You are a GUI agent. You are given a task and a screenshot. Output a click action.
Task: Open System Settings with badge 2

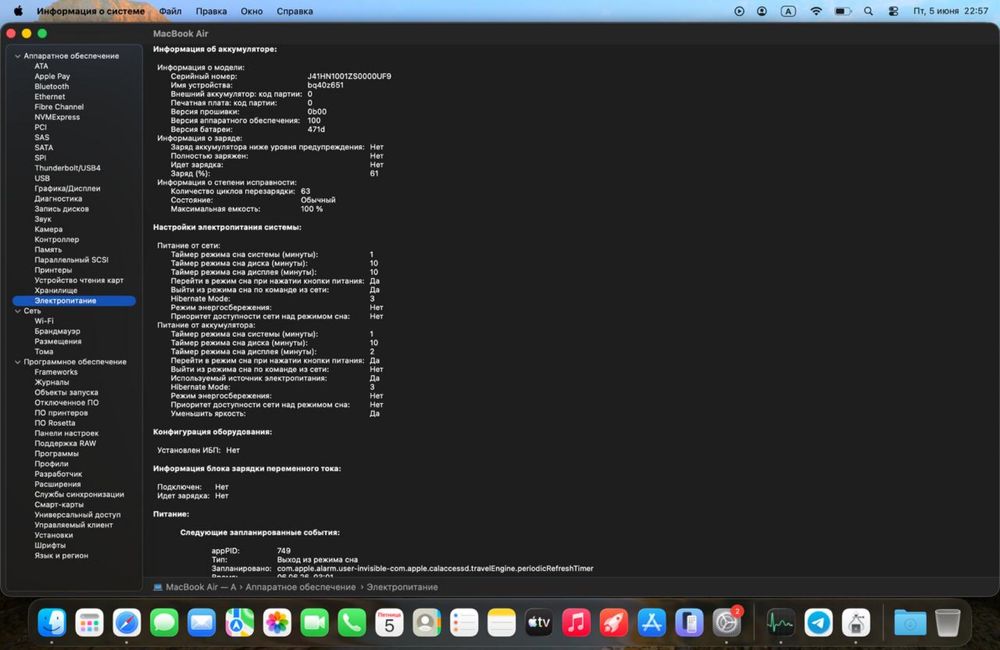(x=726, y=623)
